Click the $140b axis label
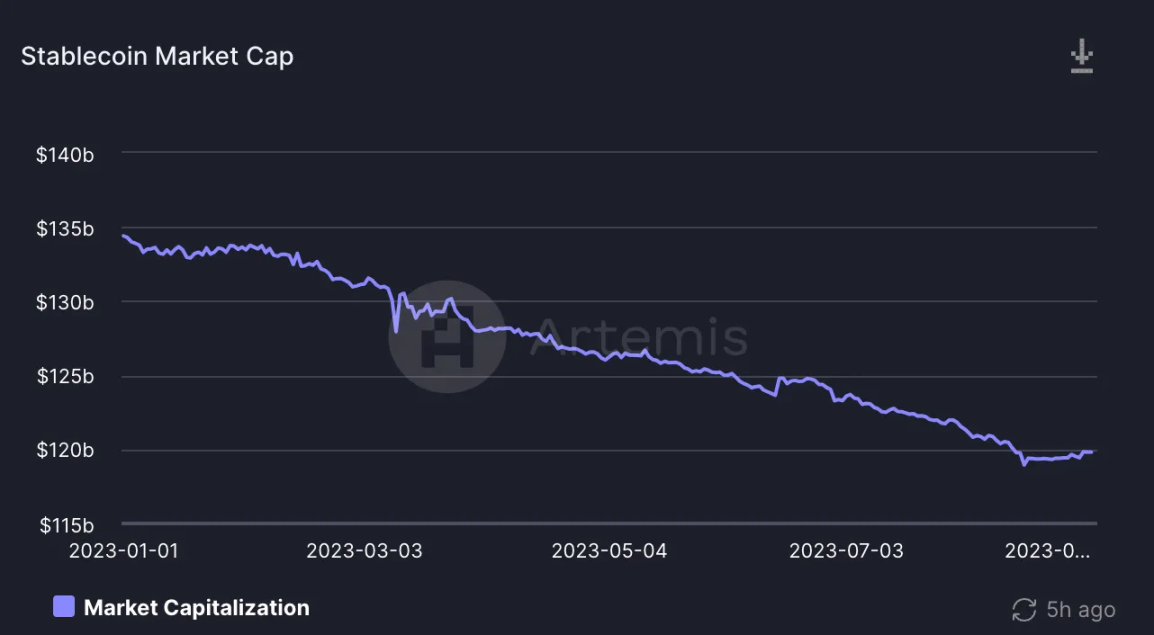The image size is (1154, 635). tap(65, 155)
